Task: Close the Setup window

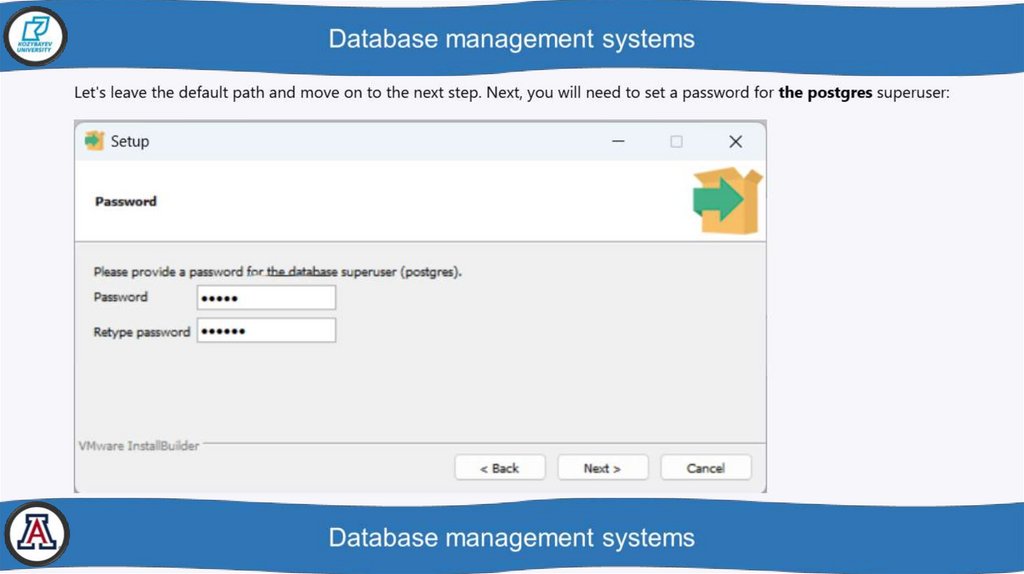Action: tap(735, 141)
